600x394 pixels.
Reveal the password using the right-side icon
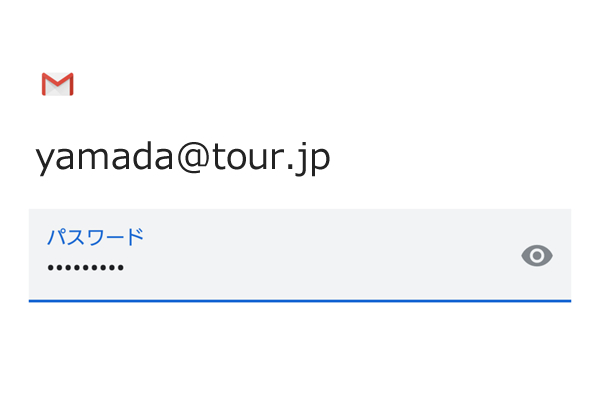pyautogui.click(x=537, y=256)
